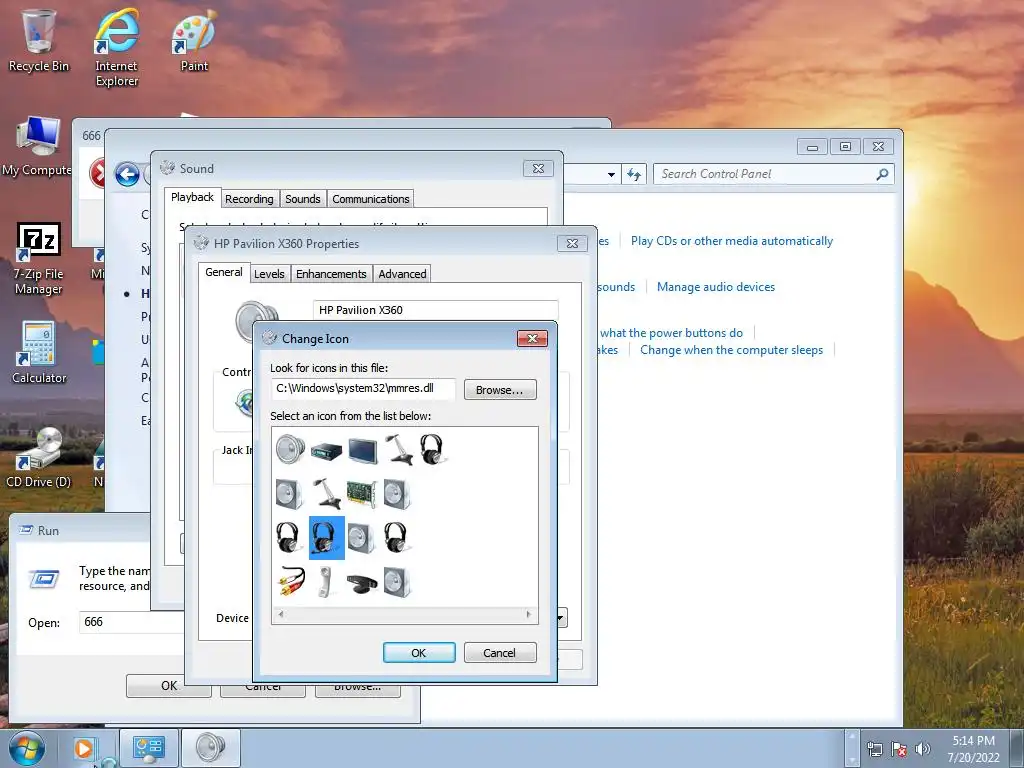Select the General tab in Properties
Image resolution: width=1024 pixels, height=768 pixels.
[224, 272]
